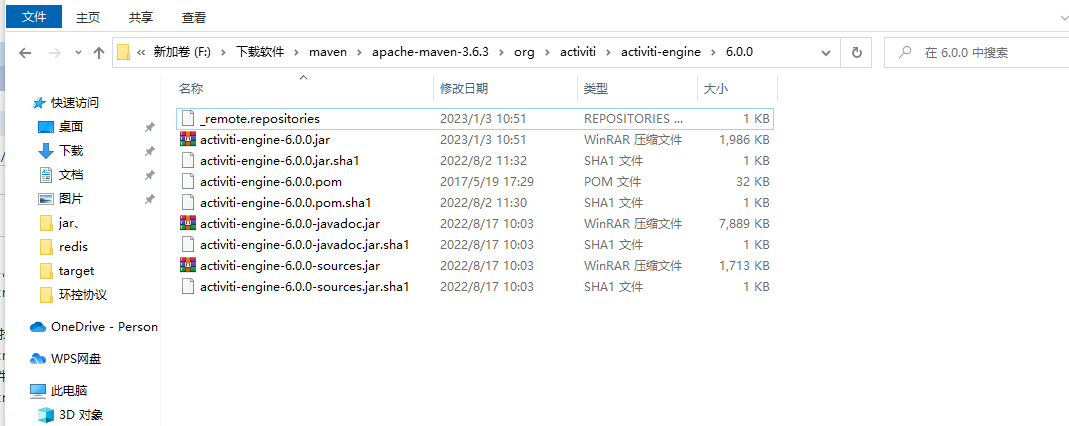Viewport: 1069px width, 426px height.
Task: Go forward with the forward arrow
Action: tap(56, 52)
